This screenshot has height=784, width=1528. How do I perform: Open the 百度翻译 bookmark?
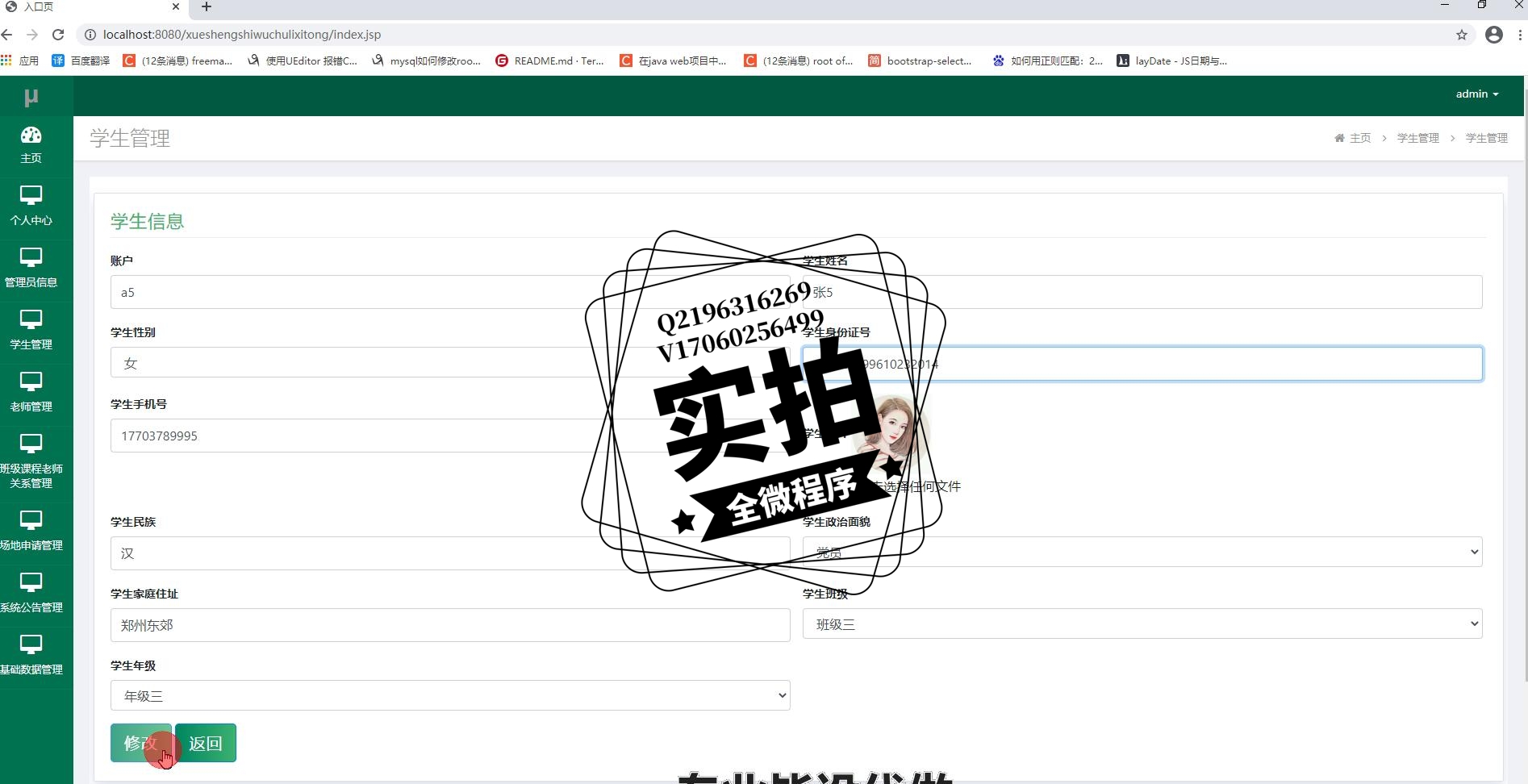[x=81, y=60]
